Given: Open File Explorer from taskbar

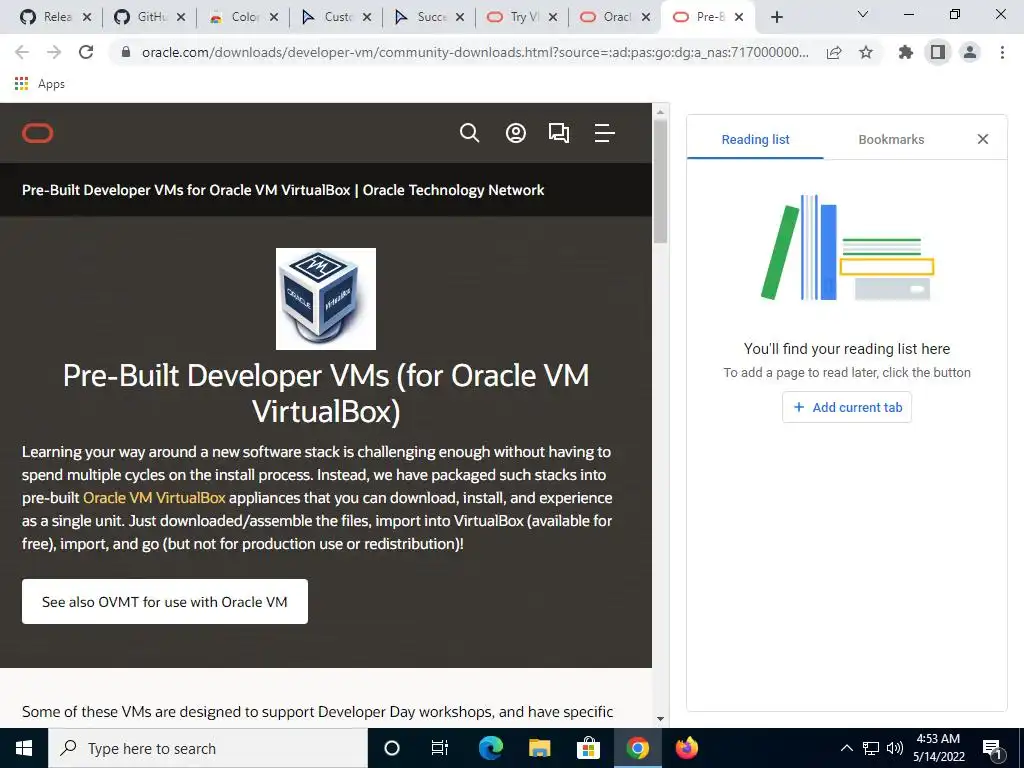Looking at the screenshot, I should click(x=539, y=748).
